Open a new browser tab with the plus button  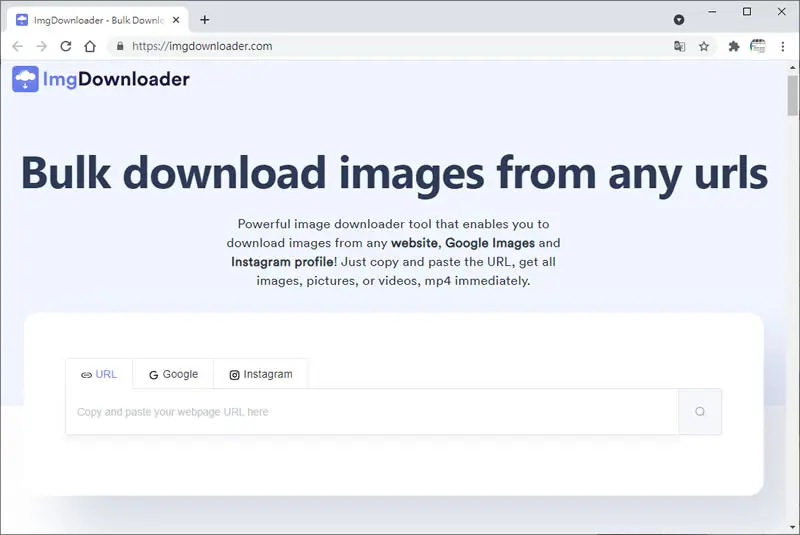[205, 20]
